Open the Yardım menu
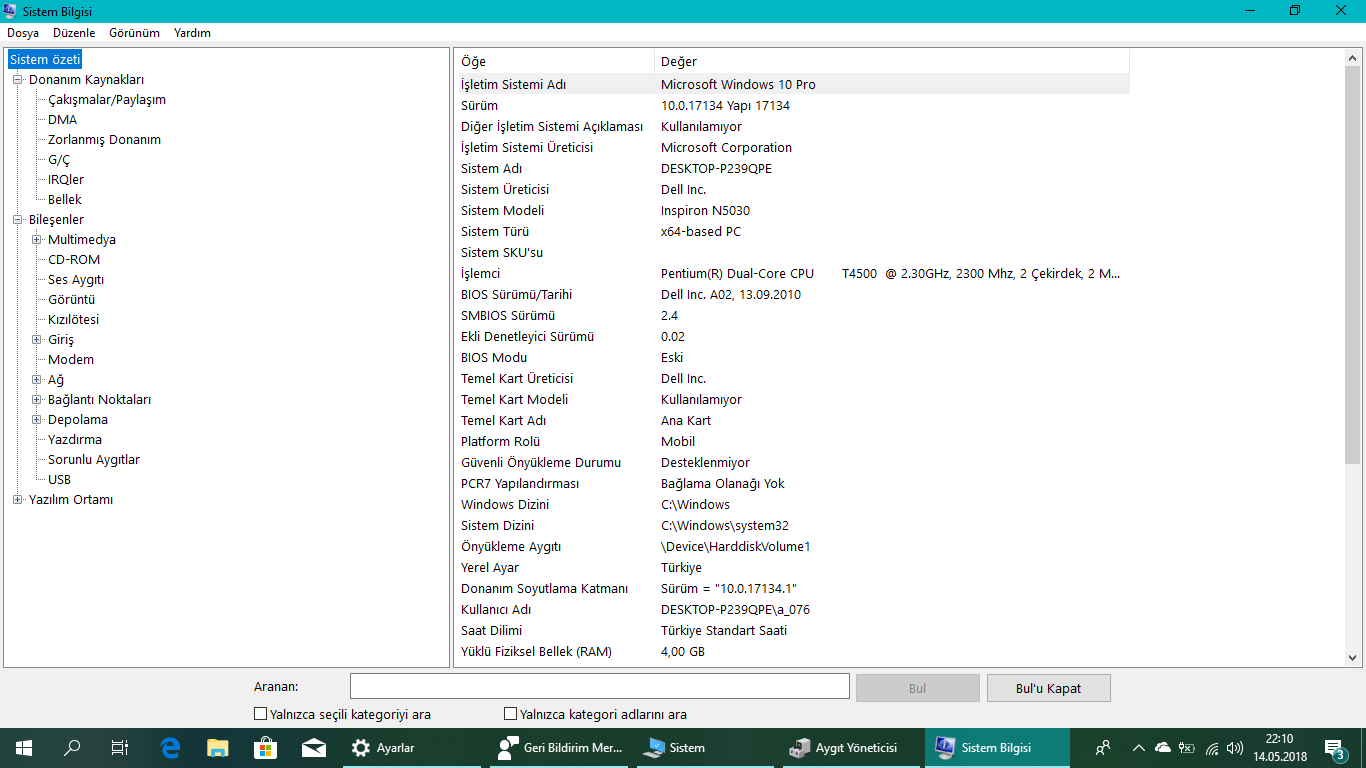The height and width of the screenshot is (768, 1366). [x=192, y=33]
